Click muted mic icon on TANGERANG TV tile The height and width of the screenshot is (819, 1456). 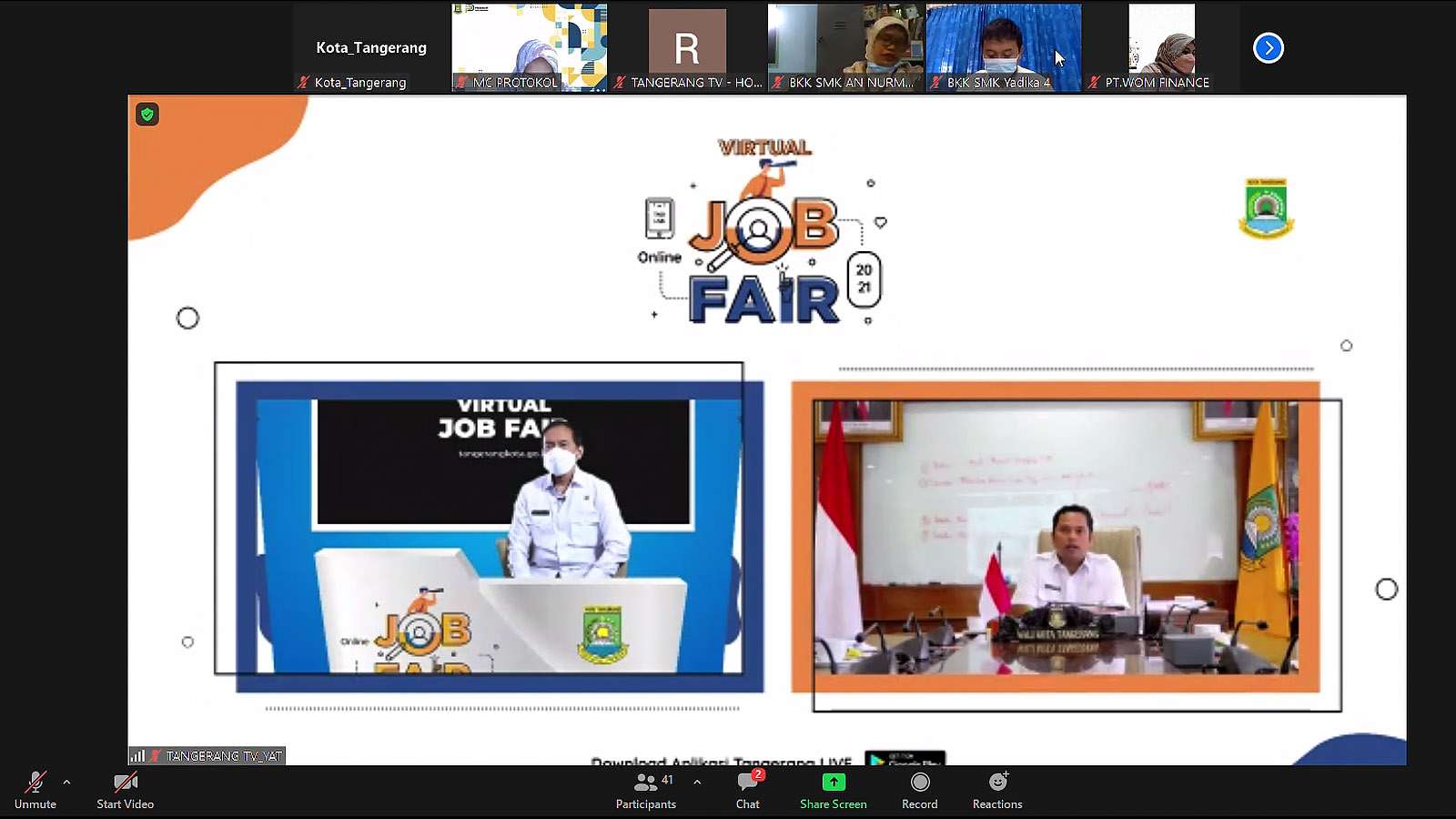coord(620,82)
